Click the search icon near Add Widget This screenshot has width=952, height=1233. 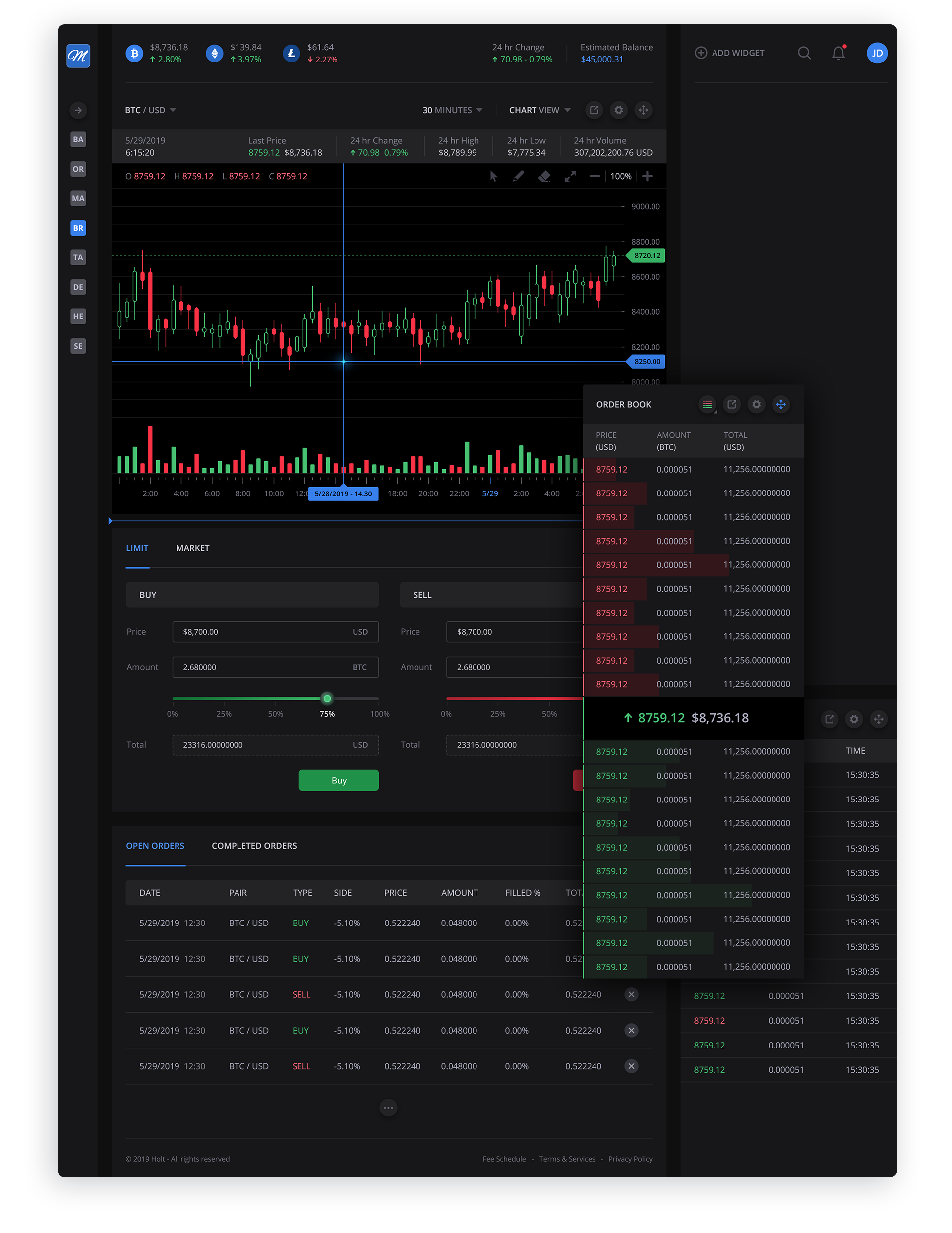804,53
